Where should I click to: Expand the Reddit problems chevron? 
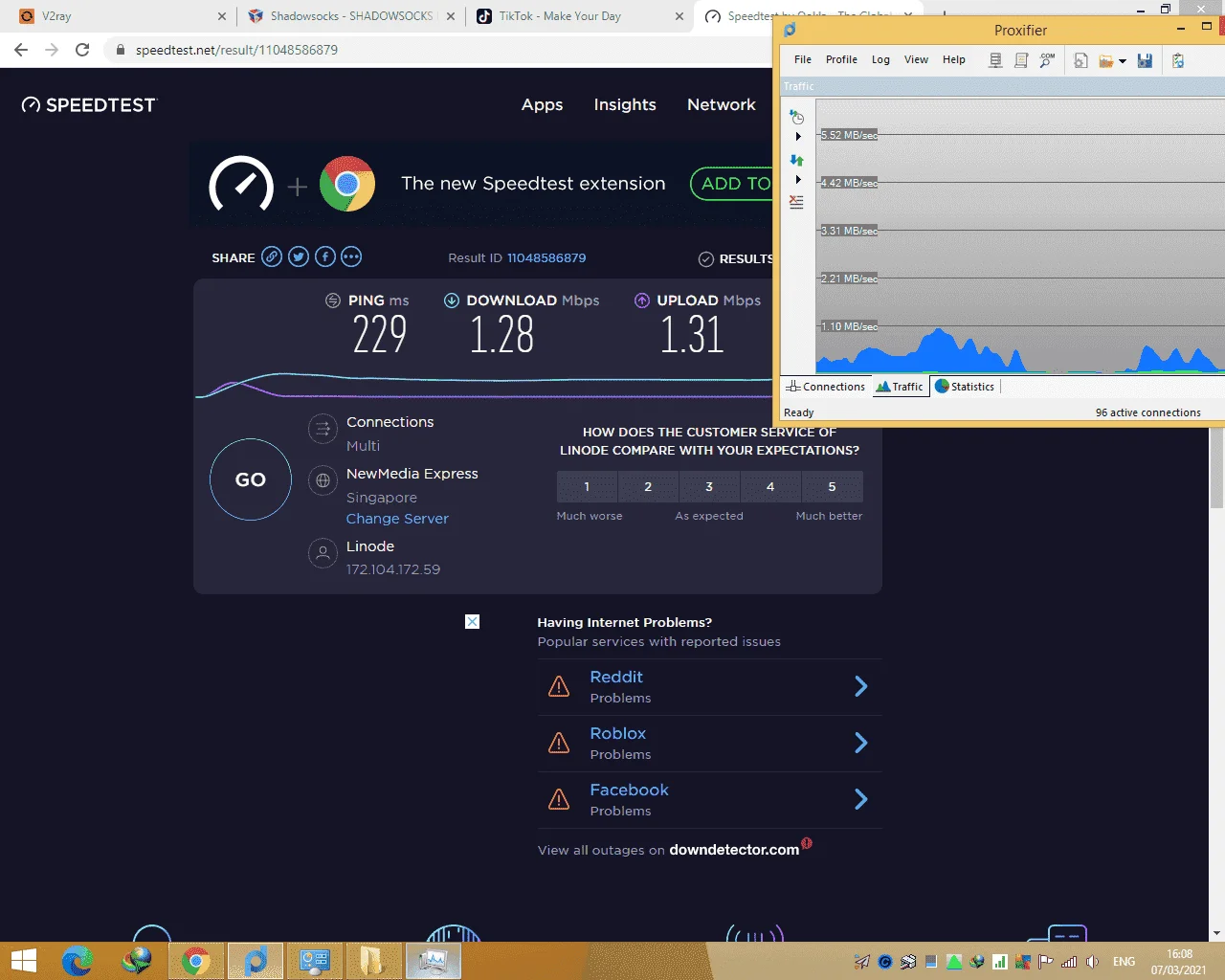(861, 686)
